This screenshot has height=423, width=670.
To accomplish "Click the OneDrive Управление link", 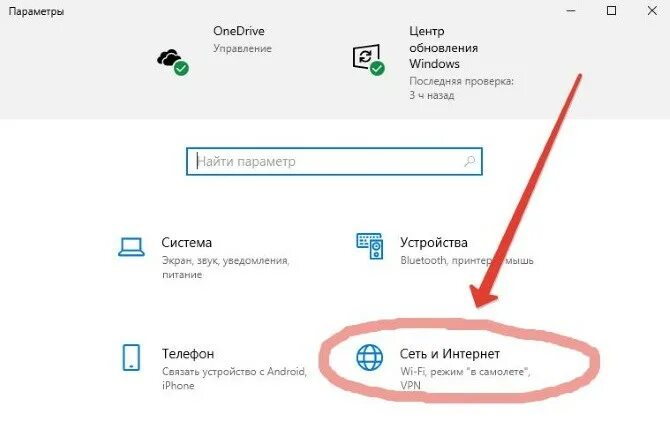I will click(x=242, y=48).
